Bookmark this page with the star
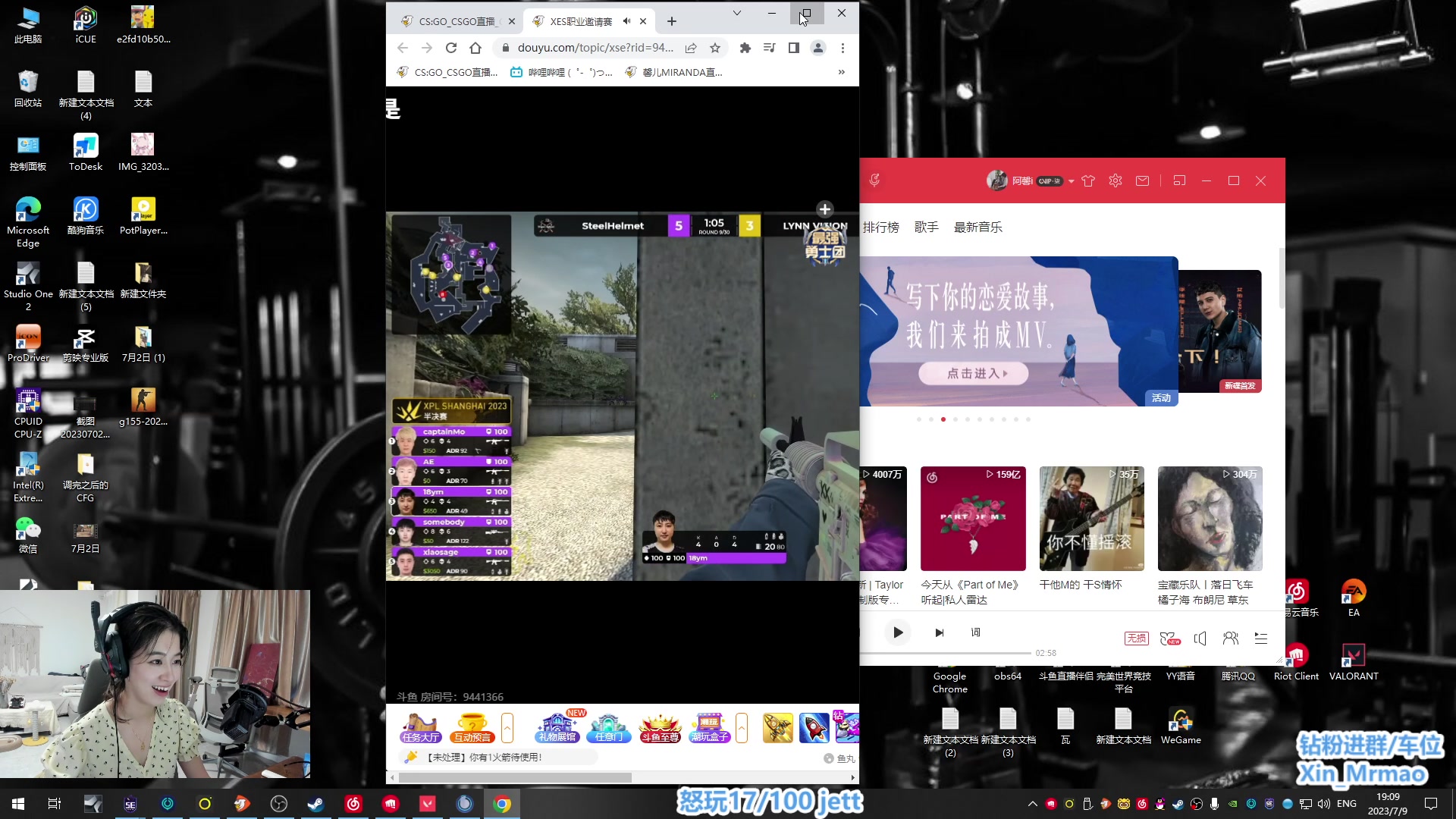This screenshot has width=1456, height=819. point(715,48)
